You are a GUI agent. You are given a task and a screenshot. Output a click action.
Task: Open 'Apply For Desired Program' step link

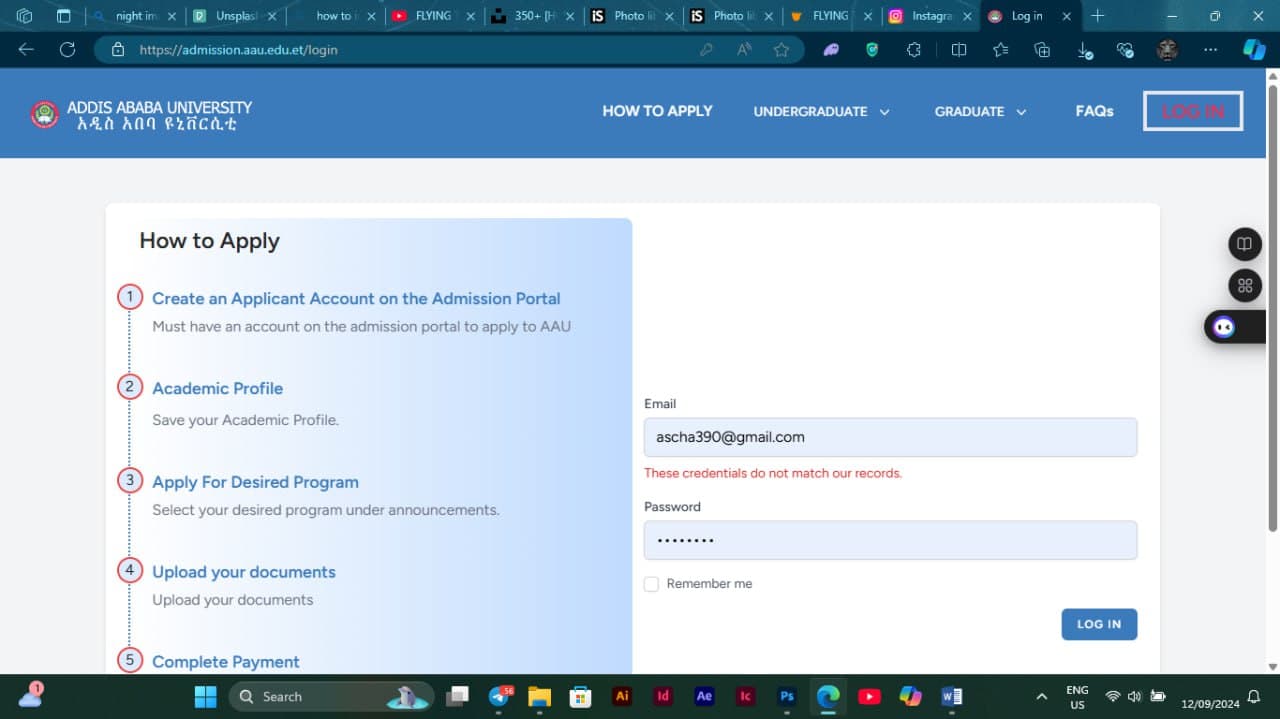pyautogui.click(x=255, y=482)
